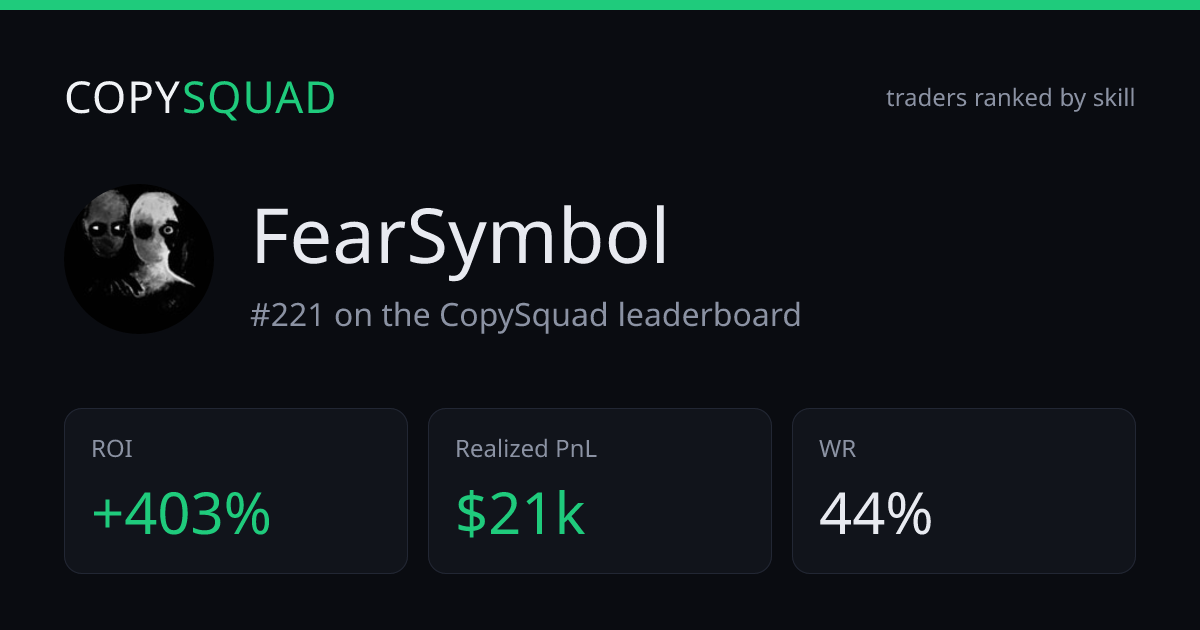Click the +403% ROI value
1200x630 pixels.
[x=181, y=514]
